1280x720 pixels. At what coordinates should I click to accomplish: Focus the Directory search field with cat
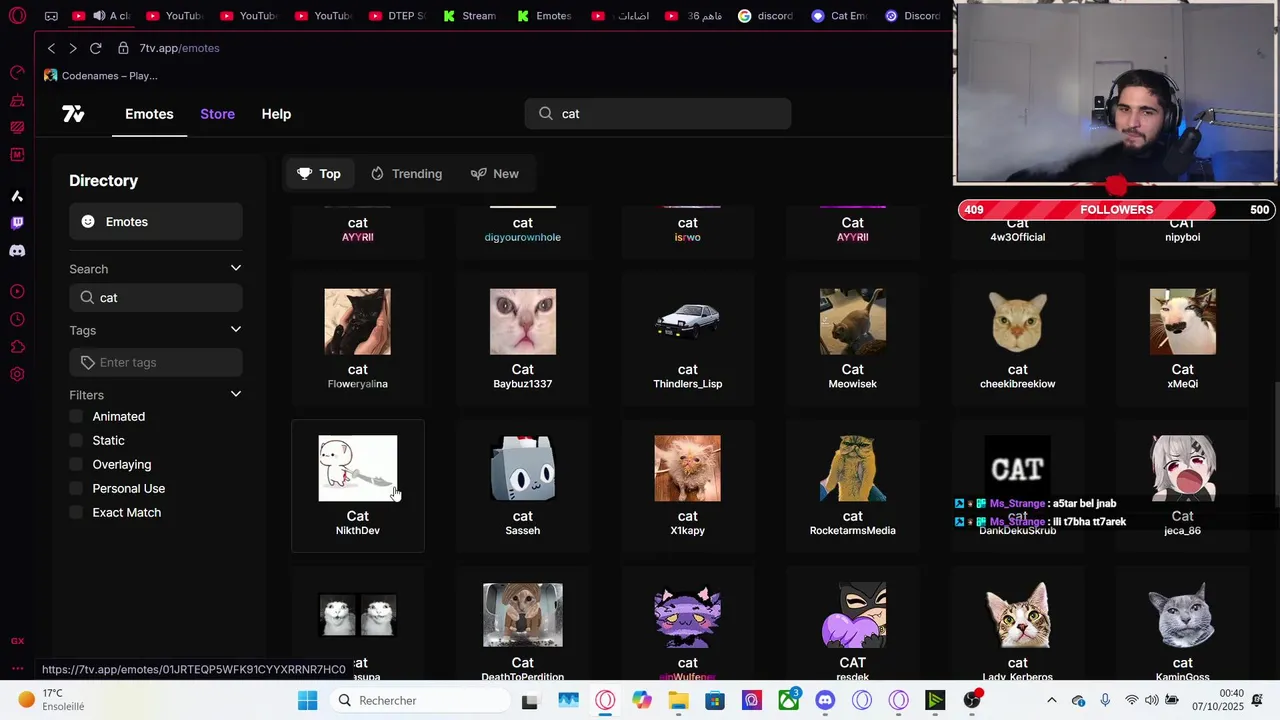(x=156, y=298)
